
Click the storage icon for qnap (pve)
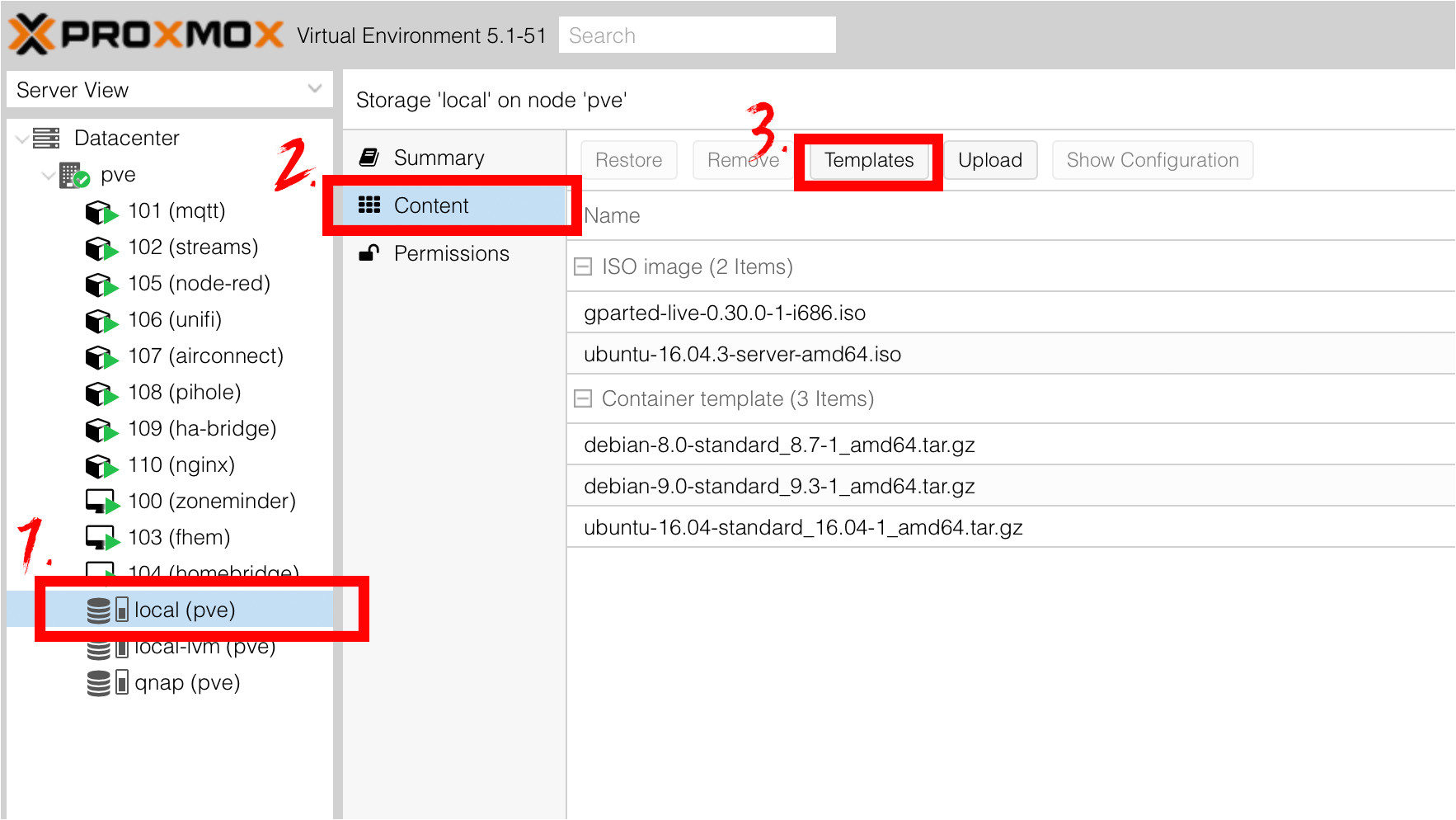107,683
